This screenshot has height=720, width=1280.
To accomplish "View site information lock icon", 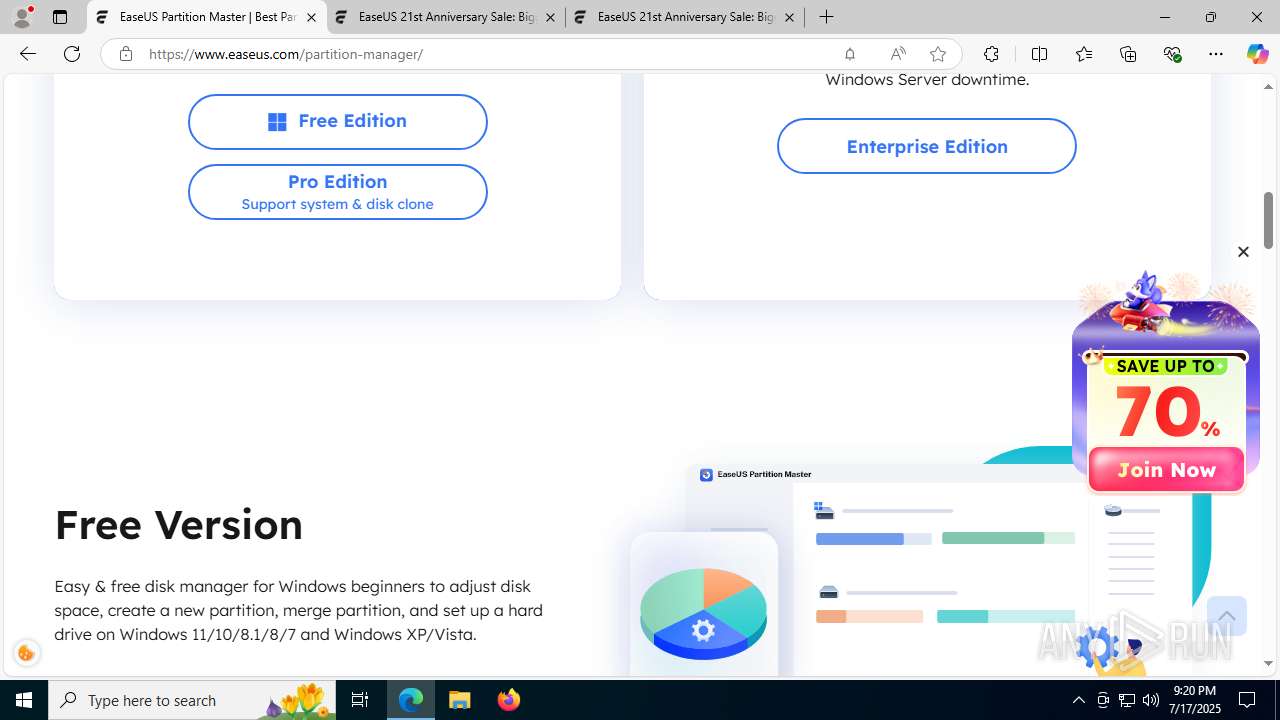I will 125,54.
